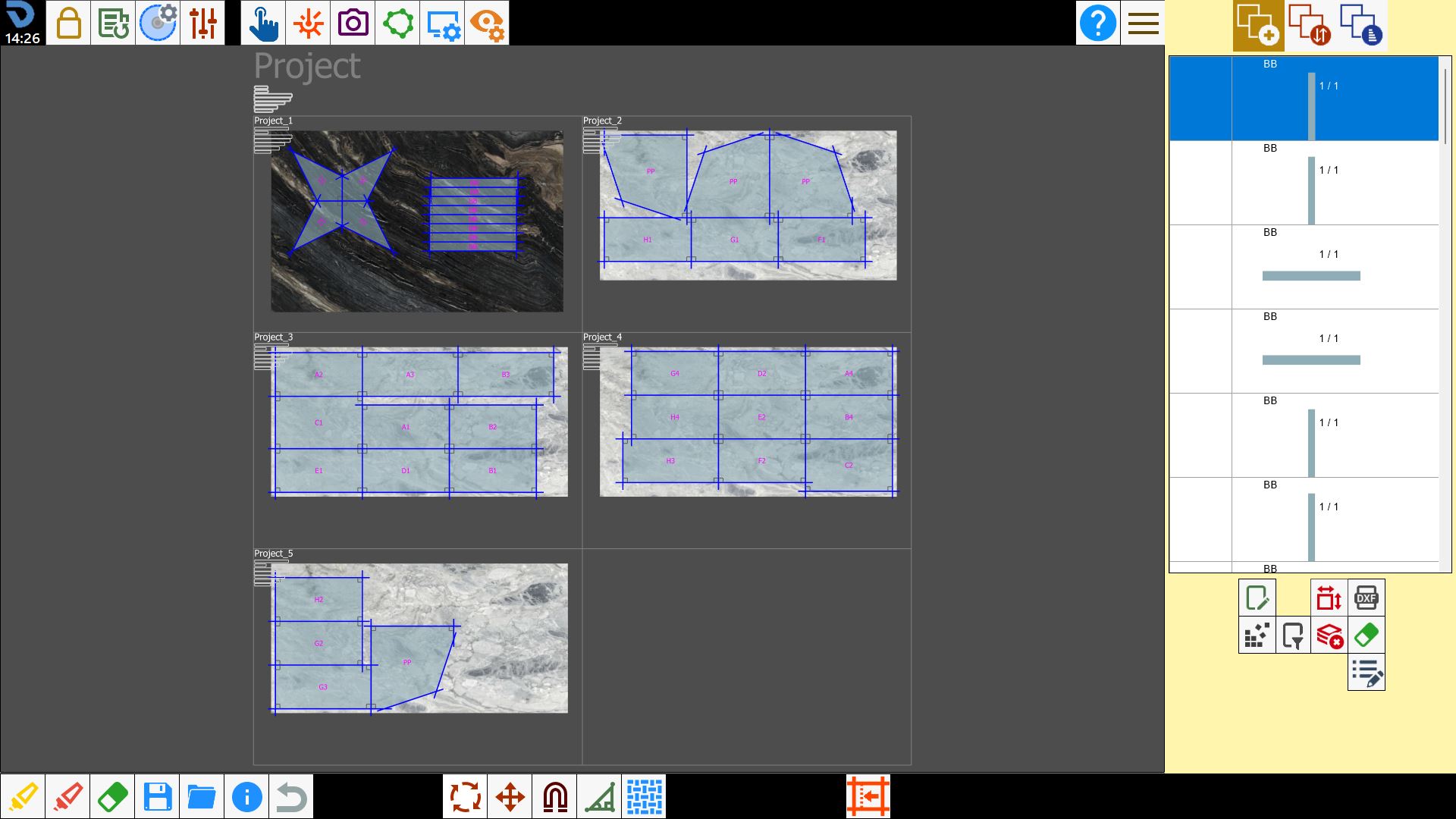Viewport: 1456px width, 819px height.
Task: Save the project with floppy disk icon
Action: pyautogui.click(x=157, y=796)
